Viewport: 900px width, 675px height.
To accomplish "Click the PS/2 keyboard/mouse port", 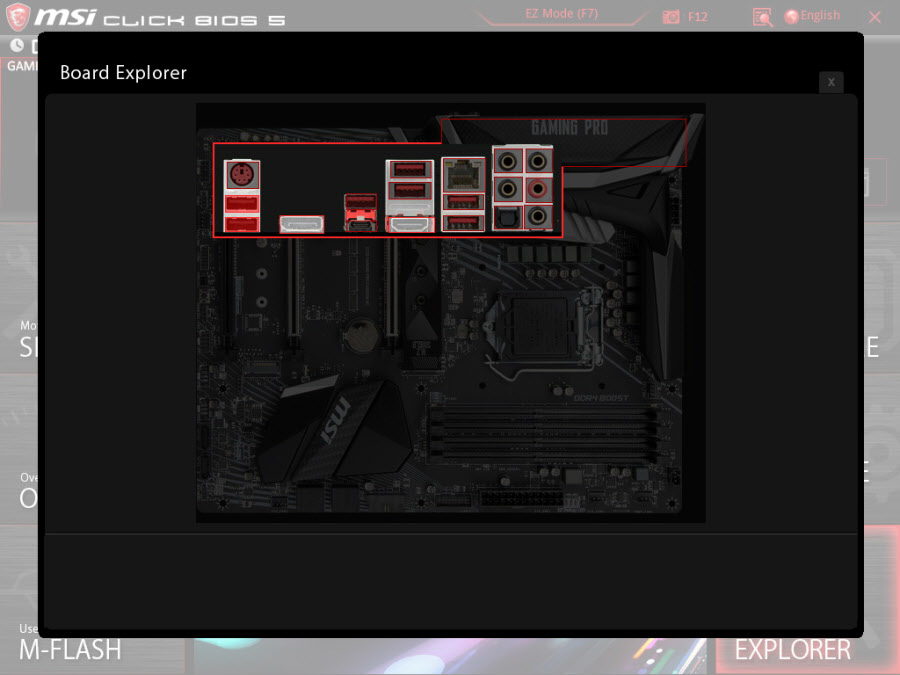I will [x=240, y=176].
